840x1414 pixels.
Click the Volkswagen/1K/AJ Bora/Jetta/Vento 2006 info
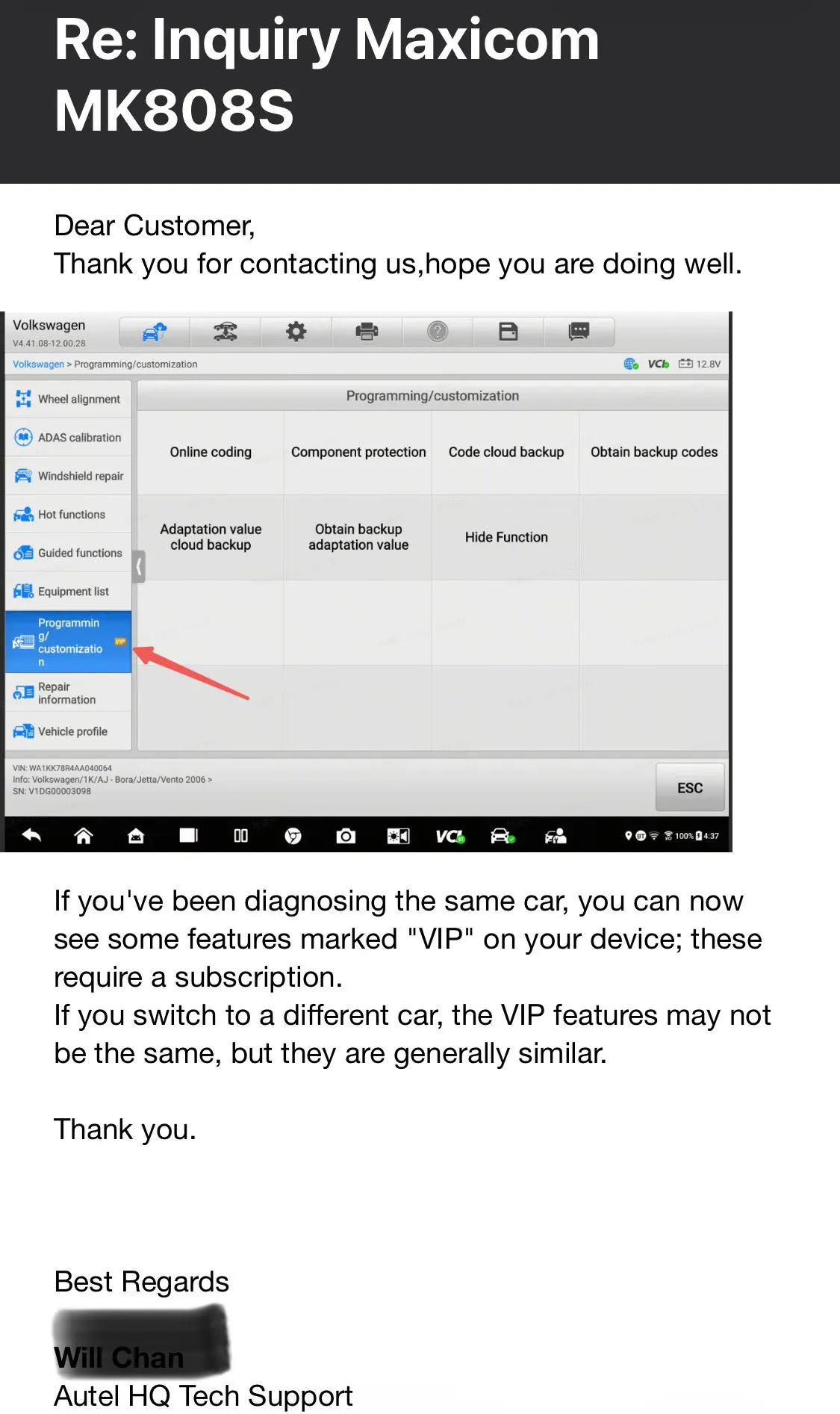pos(112,779)
